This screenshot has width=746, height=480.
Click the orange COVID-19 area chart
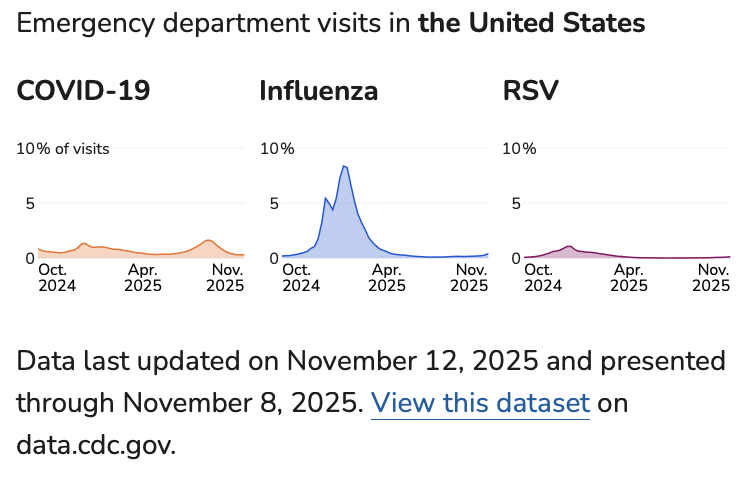pos(140,251)
